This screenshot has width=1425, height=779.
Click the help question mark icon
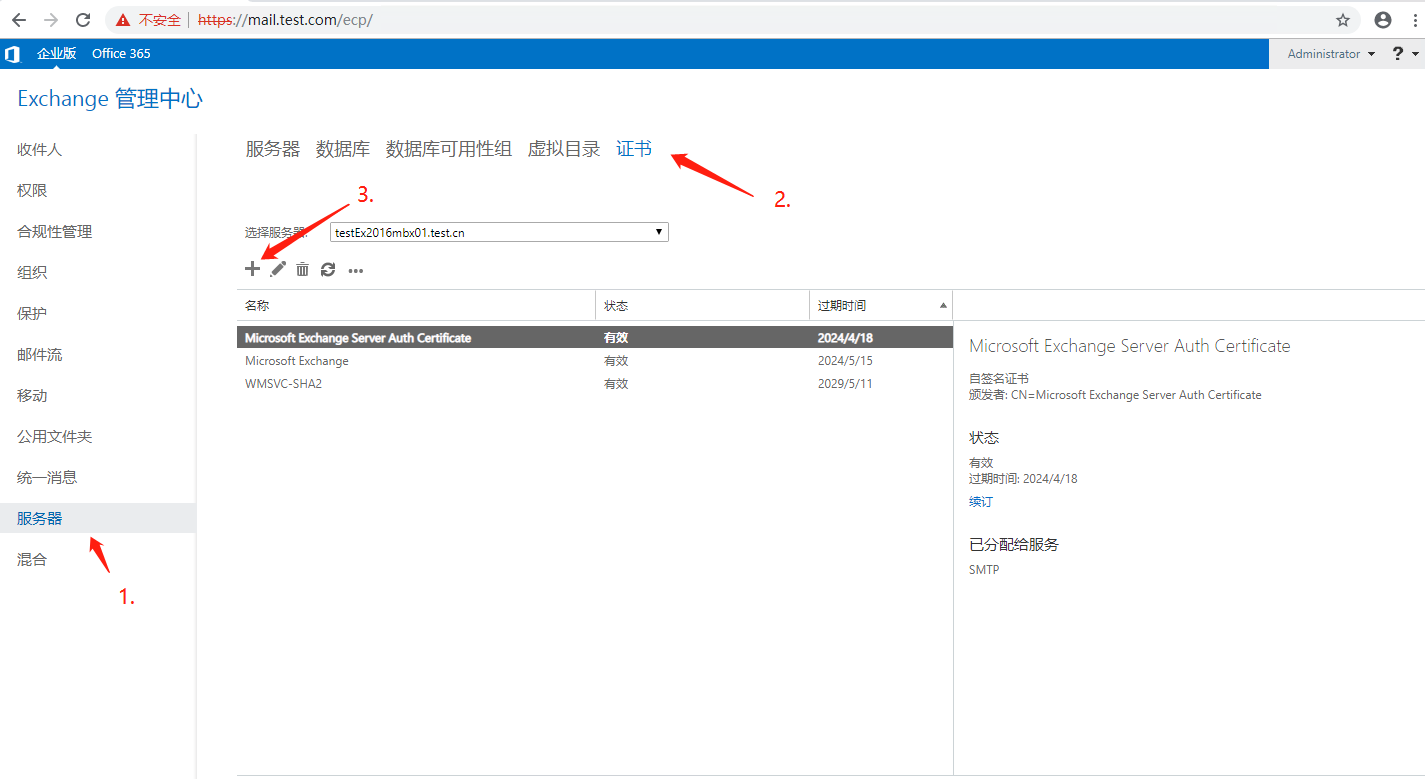tap(1398, 54)
